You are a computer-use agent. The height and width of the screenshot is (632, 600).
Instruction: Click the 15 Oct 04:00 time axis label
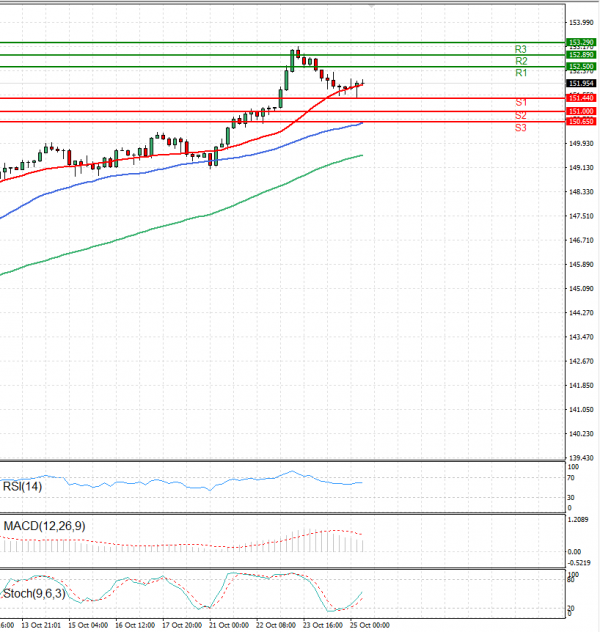point(88,625)
